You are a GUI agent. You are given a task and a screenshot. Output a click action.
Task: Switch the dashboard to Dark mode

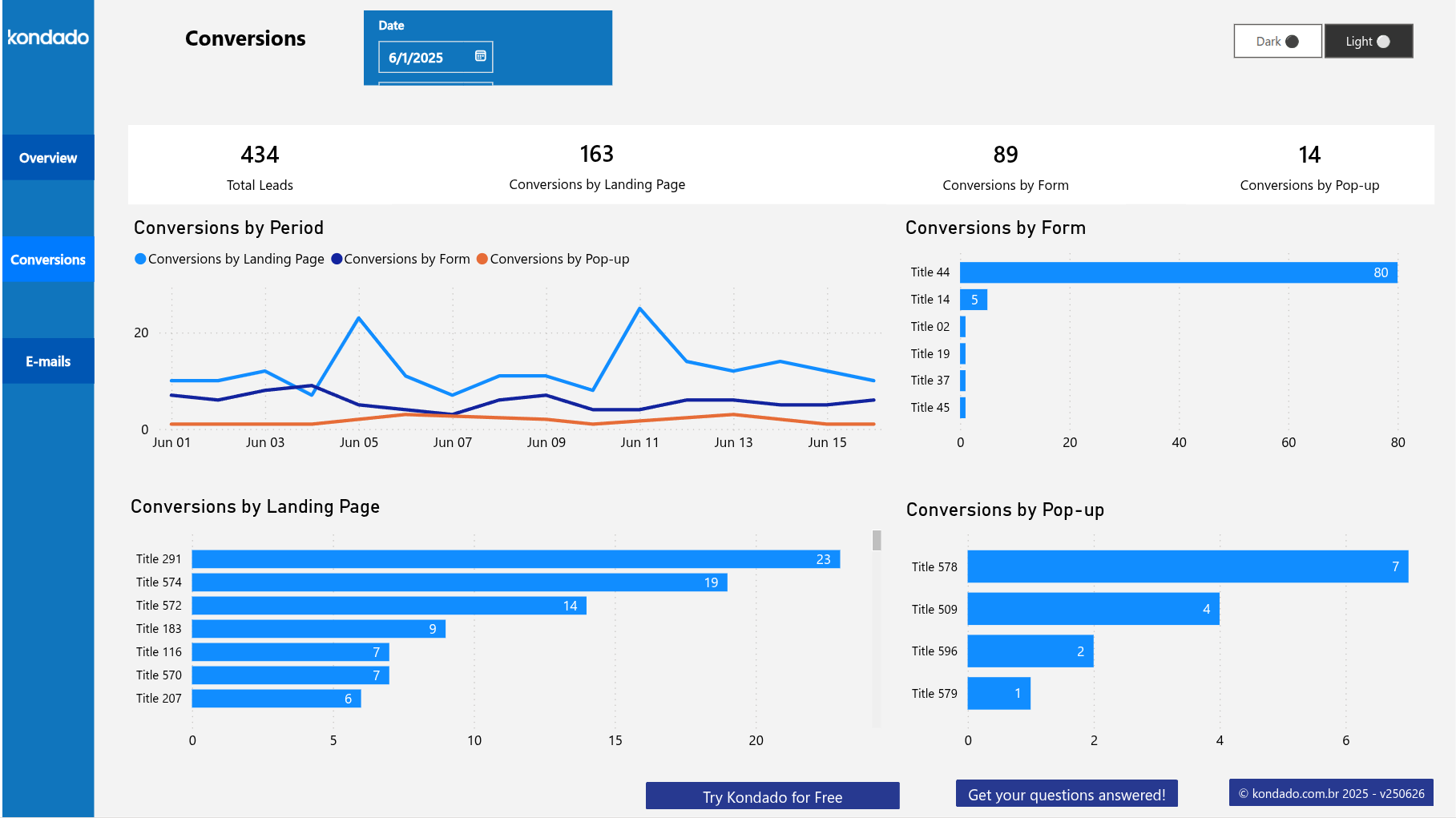pos(1277,41)
